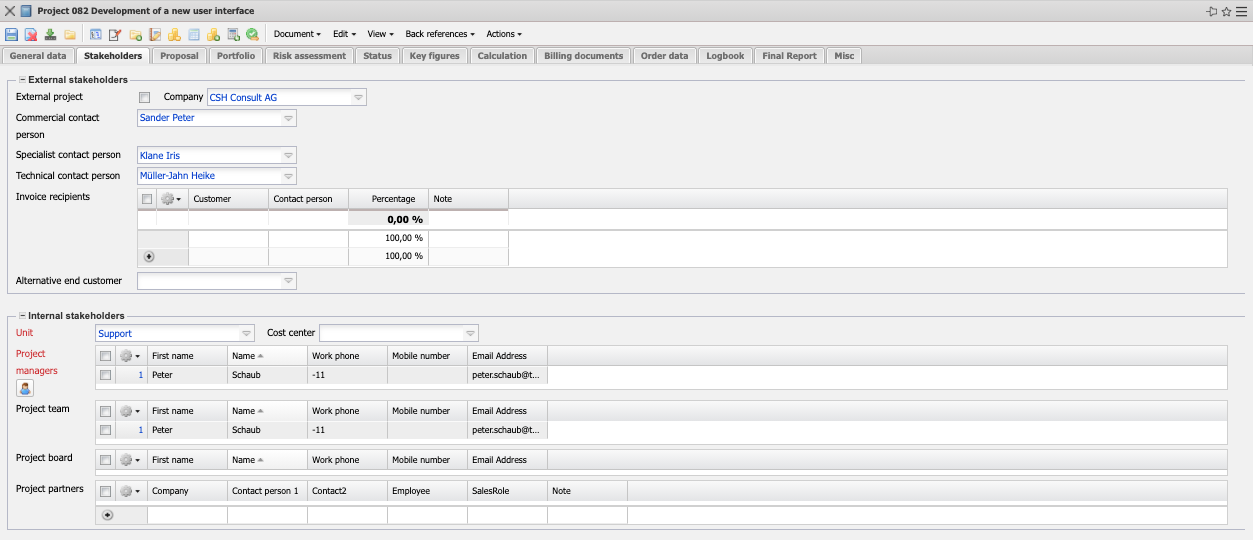Open gear menu in Invoice recipients table
The height and width of the screenshot is (540, 1253).
[171, 199]
